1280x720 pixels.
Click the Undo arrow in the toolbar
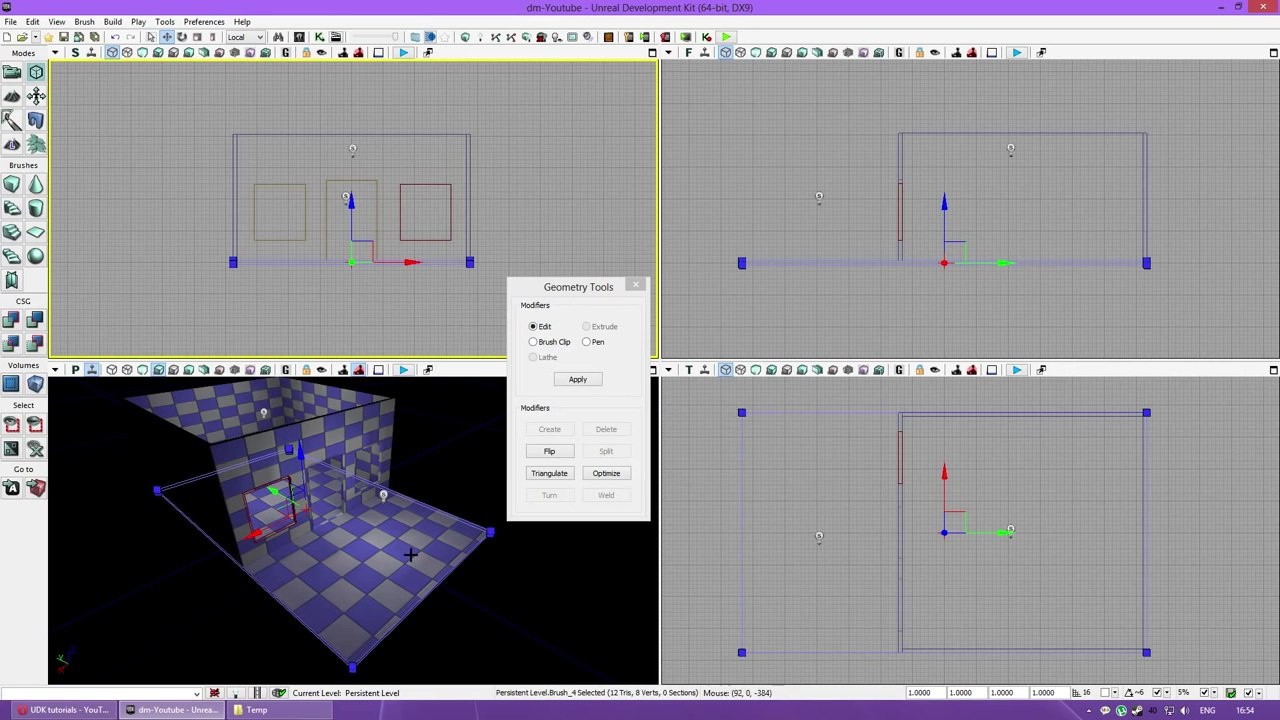tap(115, 37)
